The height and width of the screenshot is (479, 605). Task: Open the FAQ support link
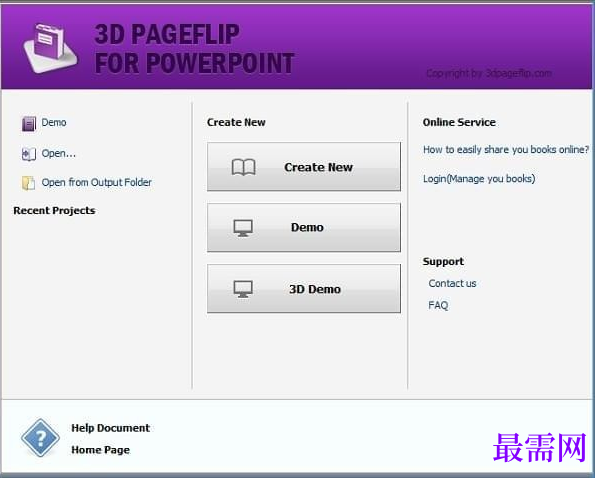pyautogui.click(x=438, y=305)
